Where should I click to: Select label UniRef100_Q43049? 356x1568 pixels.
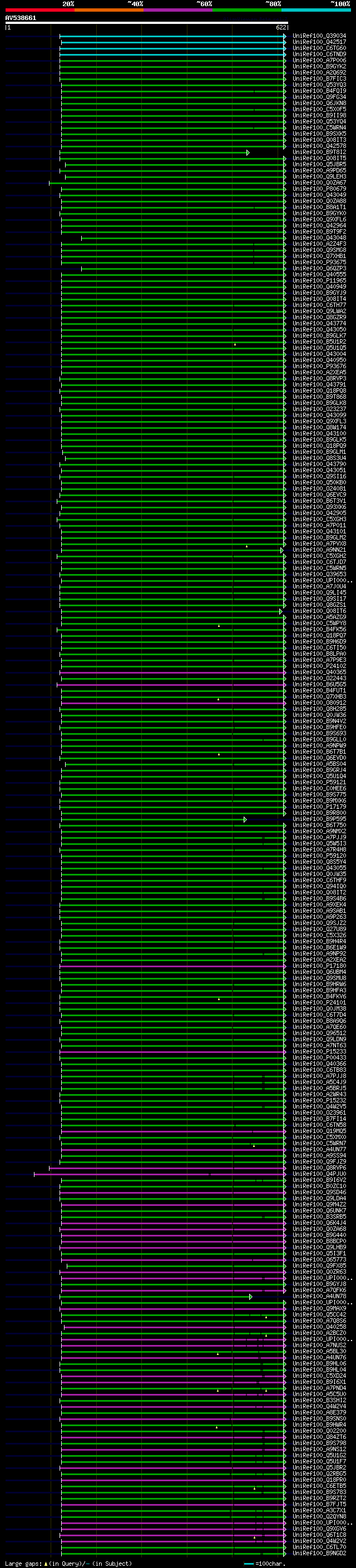319,195
